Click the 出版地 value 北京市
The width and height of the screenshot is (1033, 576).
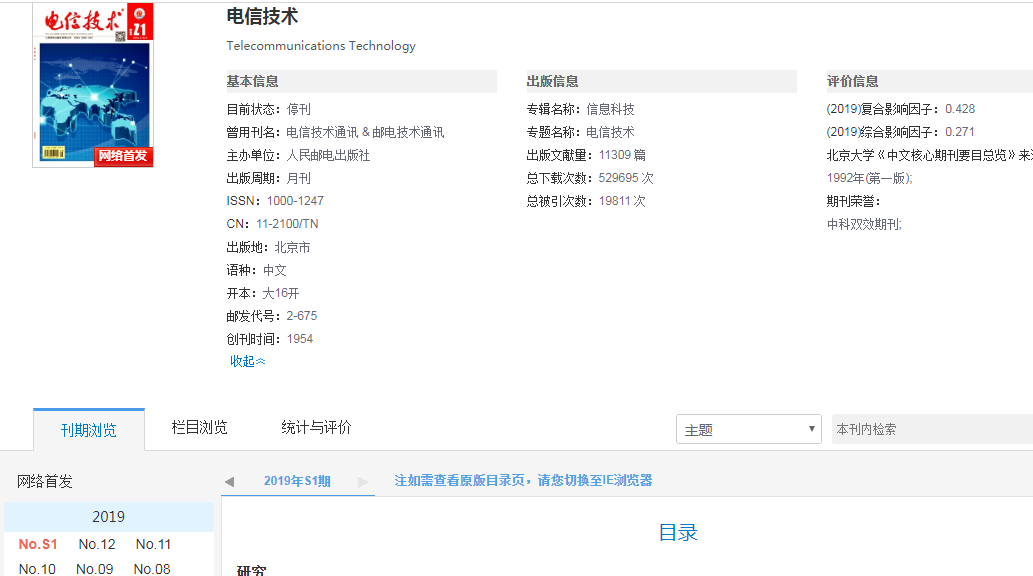pos(293,248)
